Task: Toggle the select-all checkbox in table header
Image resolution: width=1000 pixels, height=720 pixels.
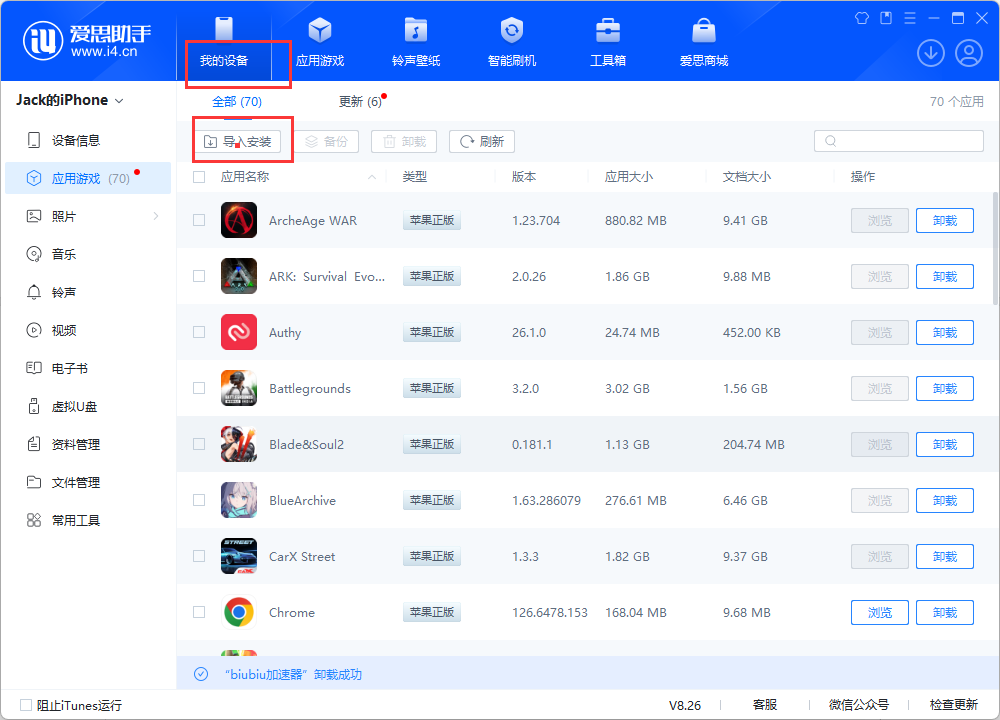Action: click(x=199, y=177)
